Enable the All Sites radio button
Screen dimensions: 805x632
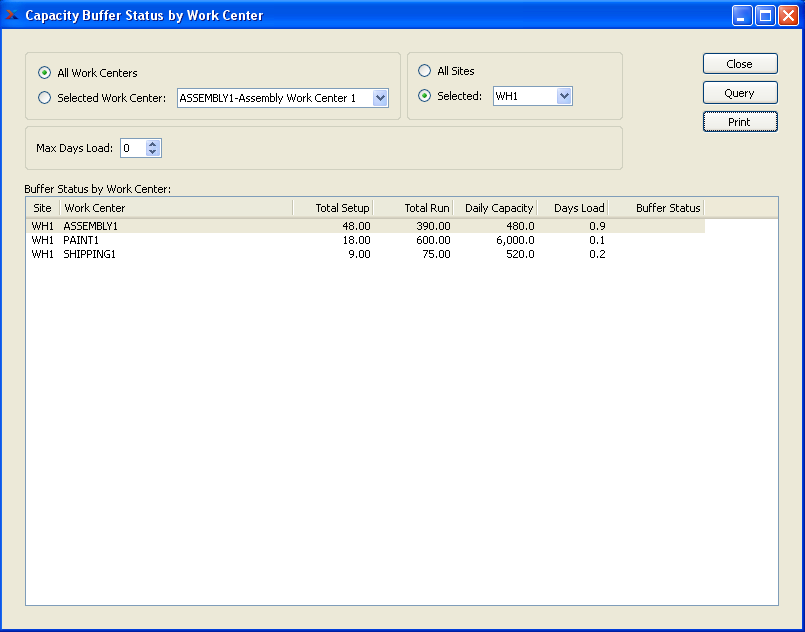[x=424, y=71]
